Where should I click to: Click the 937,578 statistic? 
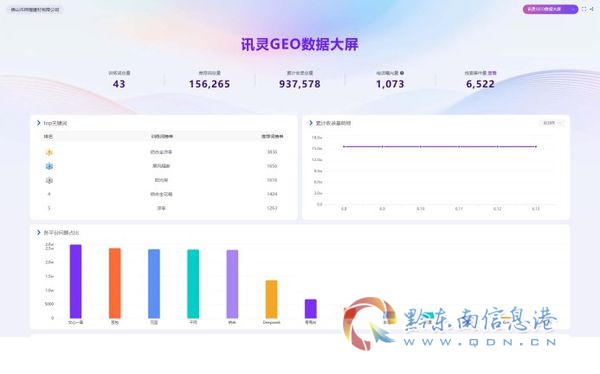pyautogui.click(x=300, y=84)
